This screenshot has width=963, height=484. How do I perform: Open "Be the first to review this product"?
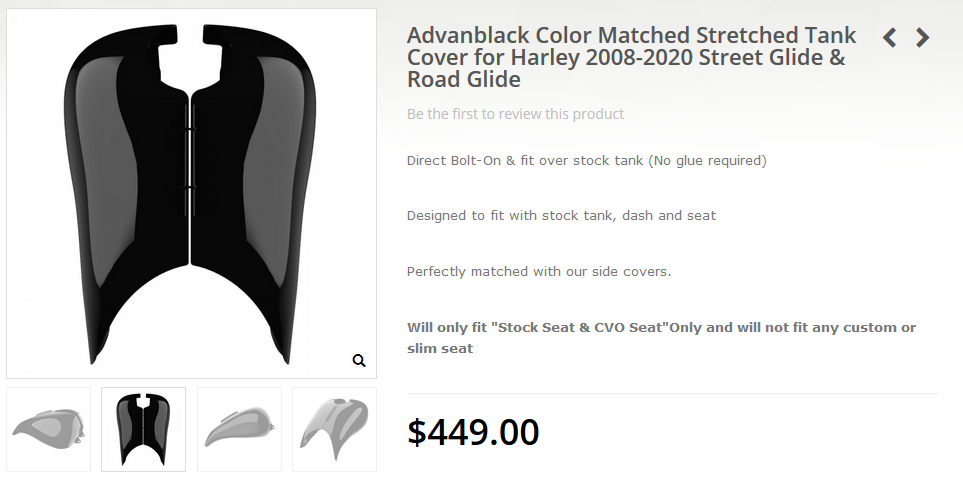(x=515, y=114)
